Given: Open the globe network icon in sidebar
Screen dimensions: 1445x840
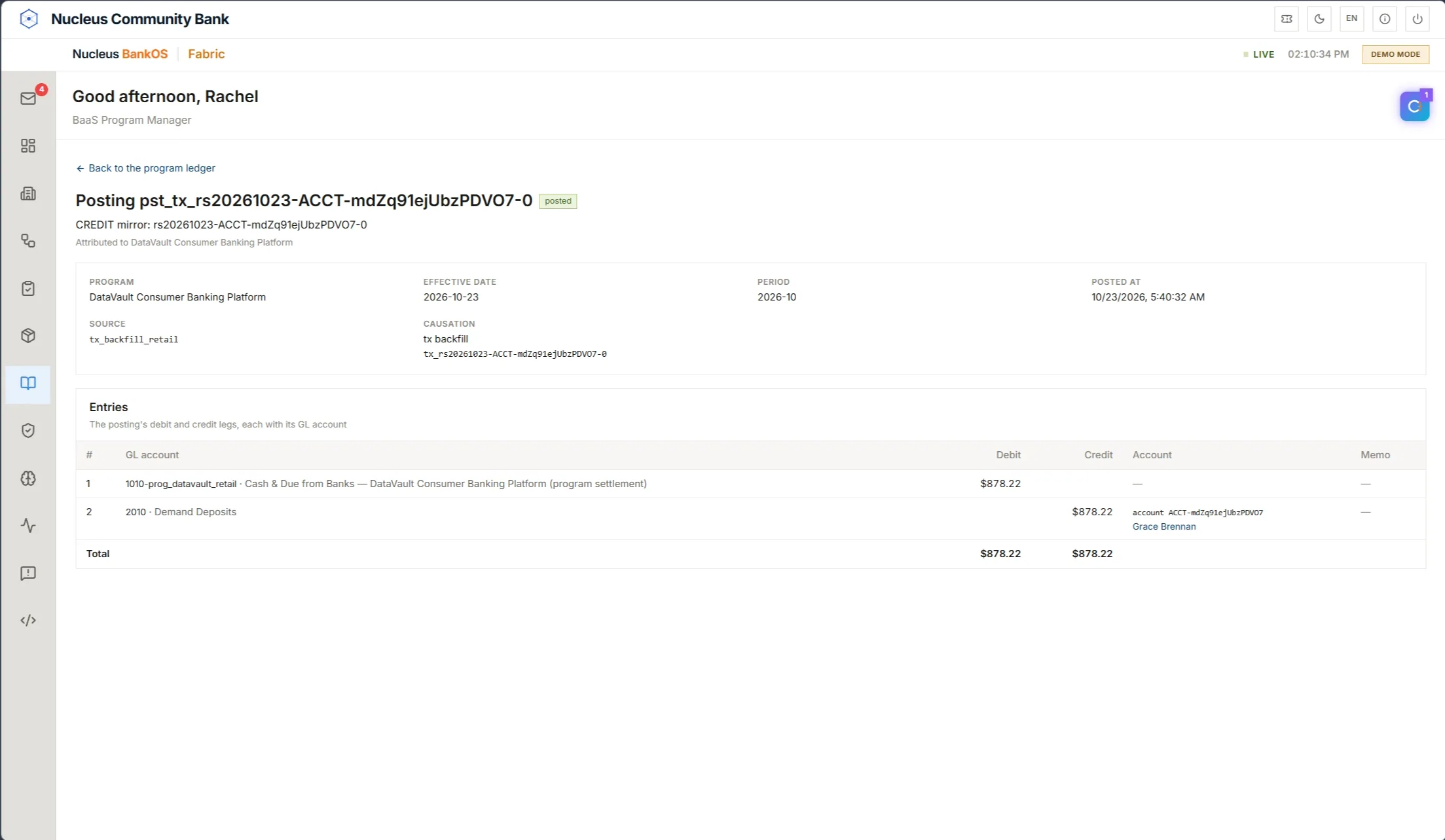Looking at the screenshot, I should 28,478.
